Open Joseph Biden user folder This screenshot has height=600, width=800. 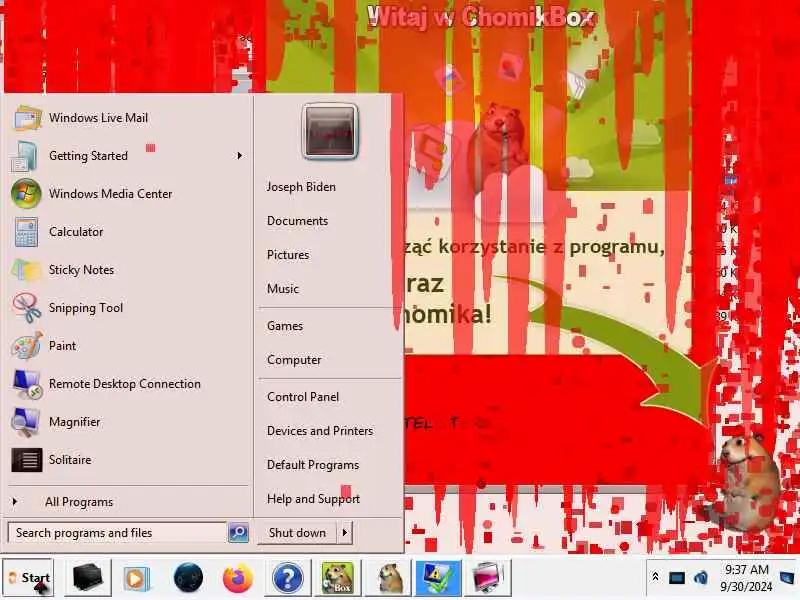coord(301,187)
